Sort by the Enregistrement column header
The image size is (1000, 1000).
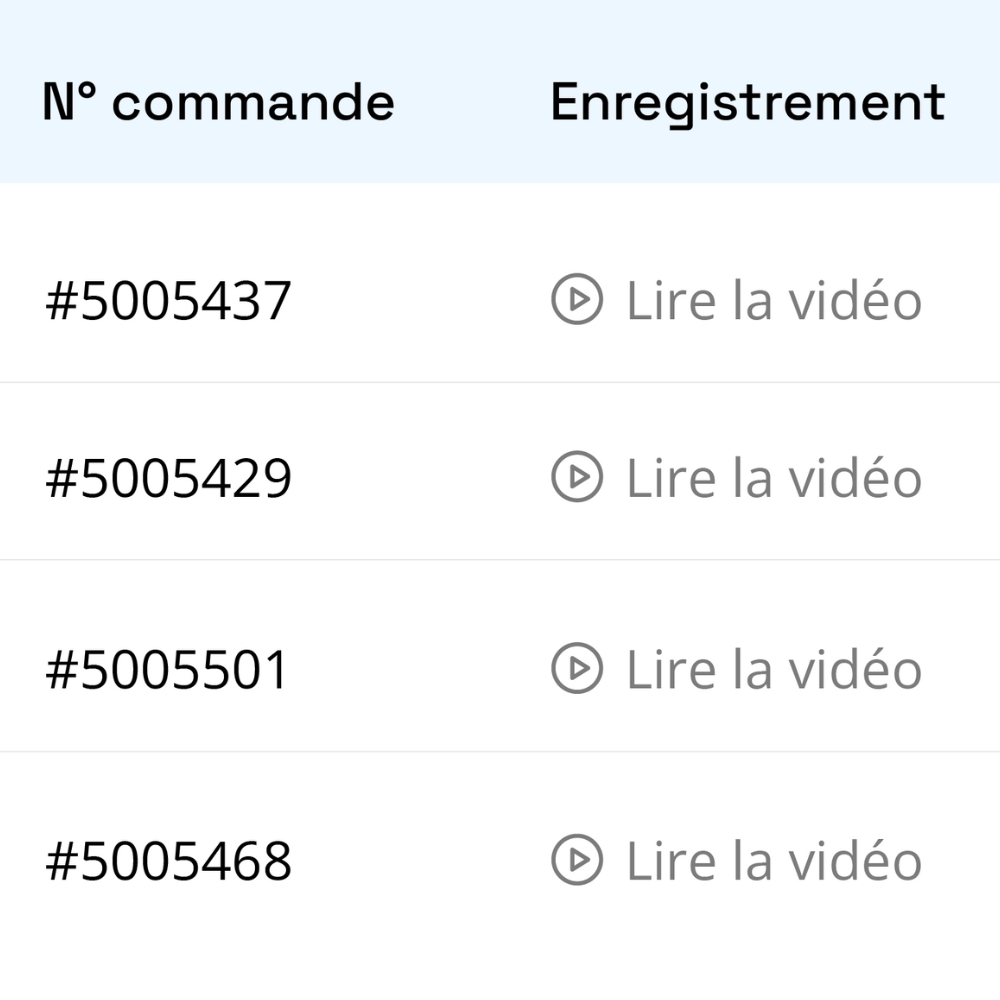coord(747,102)
